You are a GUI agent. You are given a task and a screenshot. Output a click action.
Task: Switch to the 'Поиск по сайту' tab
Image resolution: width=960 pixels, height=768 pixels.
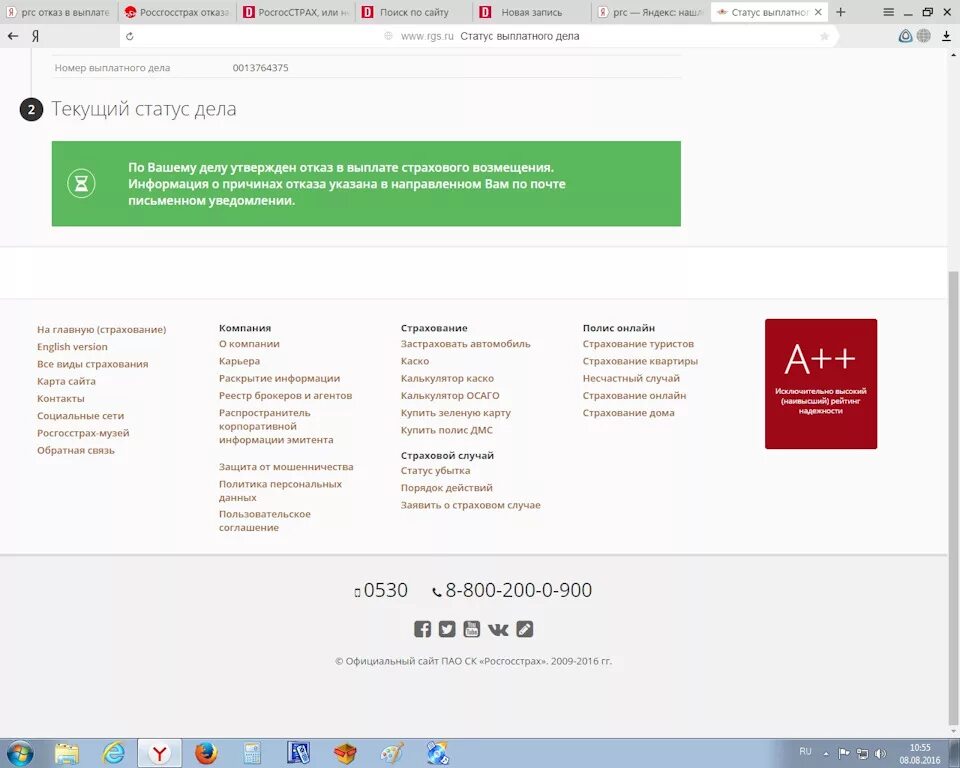415,12
